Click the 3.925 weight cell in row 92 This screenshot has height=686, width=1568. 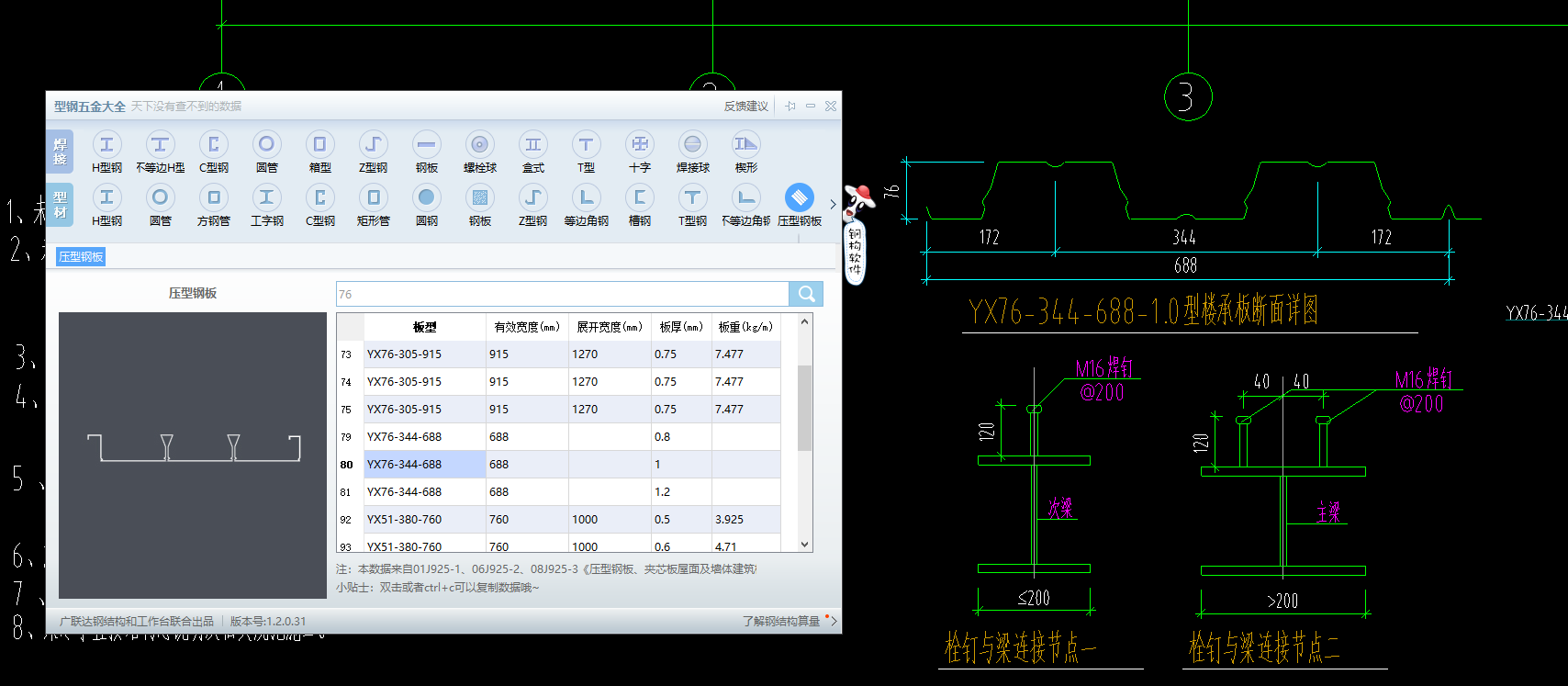pyautogui.click(x=745, y=520)
